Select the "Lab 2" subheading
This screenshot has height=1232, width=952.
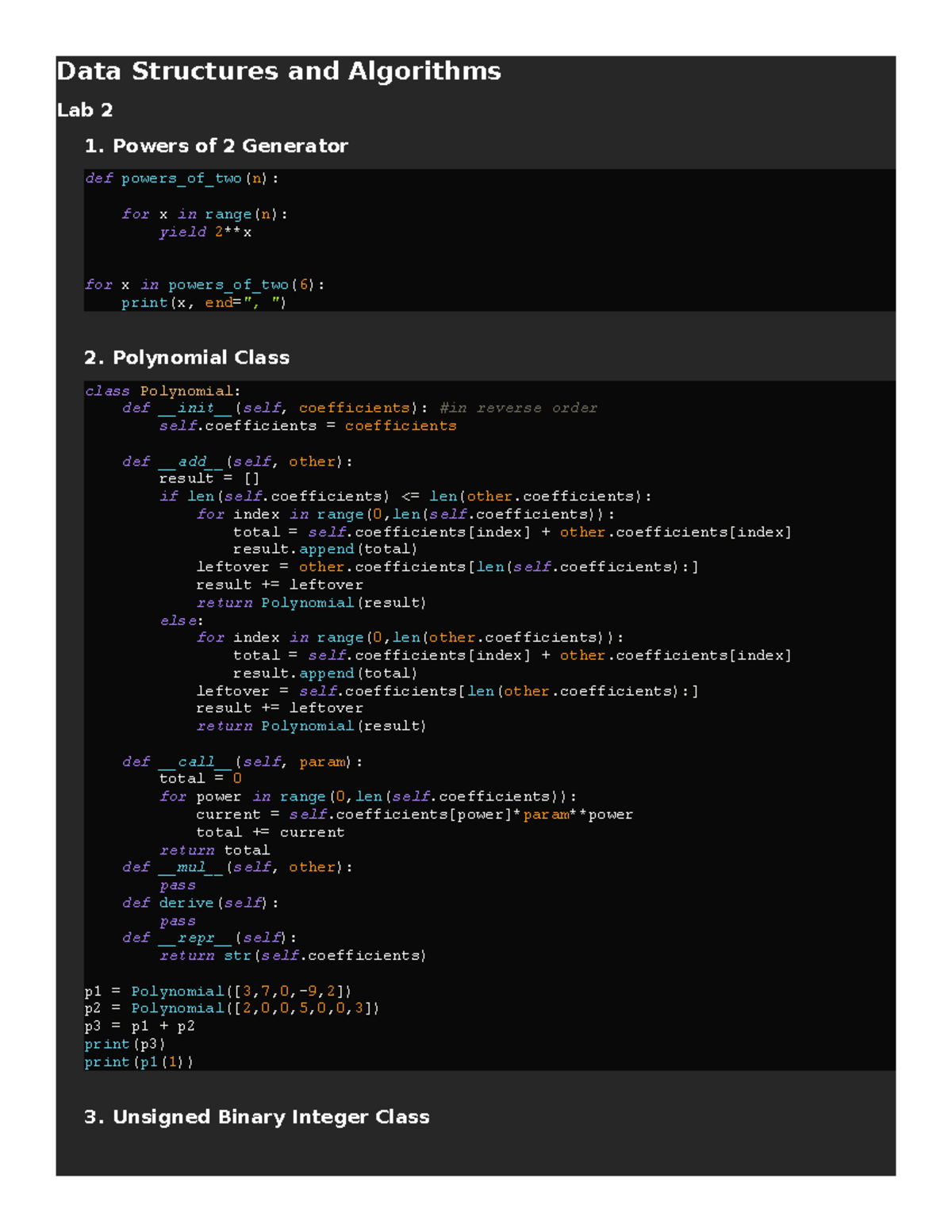84,110
